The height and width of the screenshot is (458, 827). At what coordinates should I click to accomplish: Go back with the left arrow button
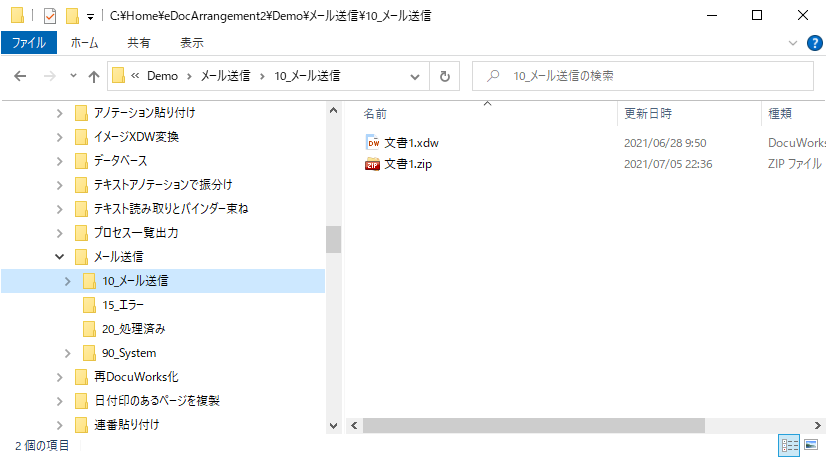point(20,76)
